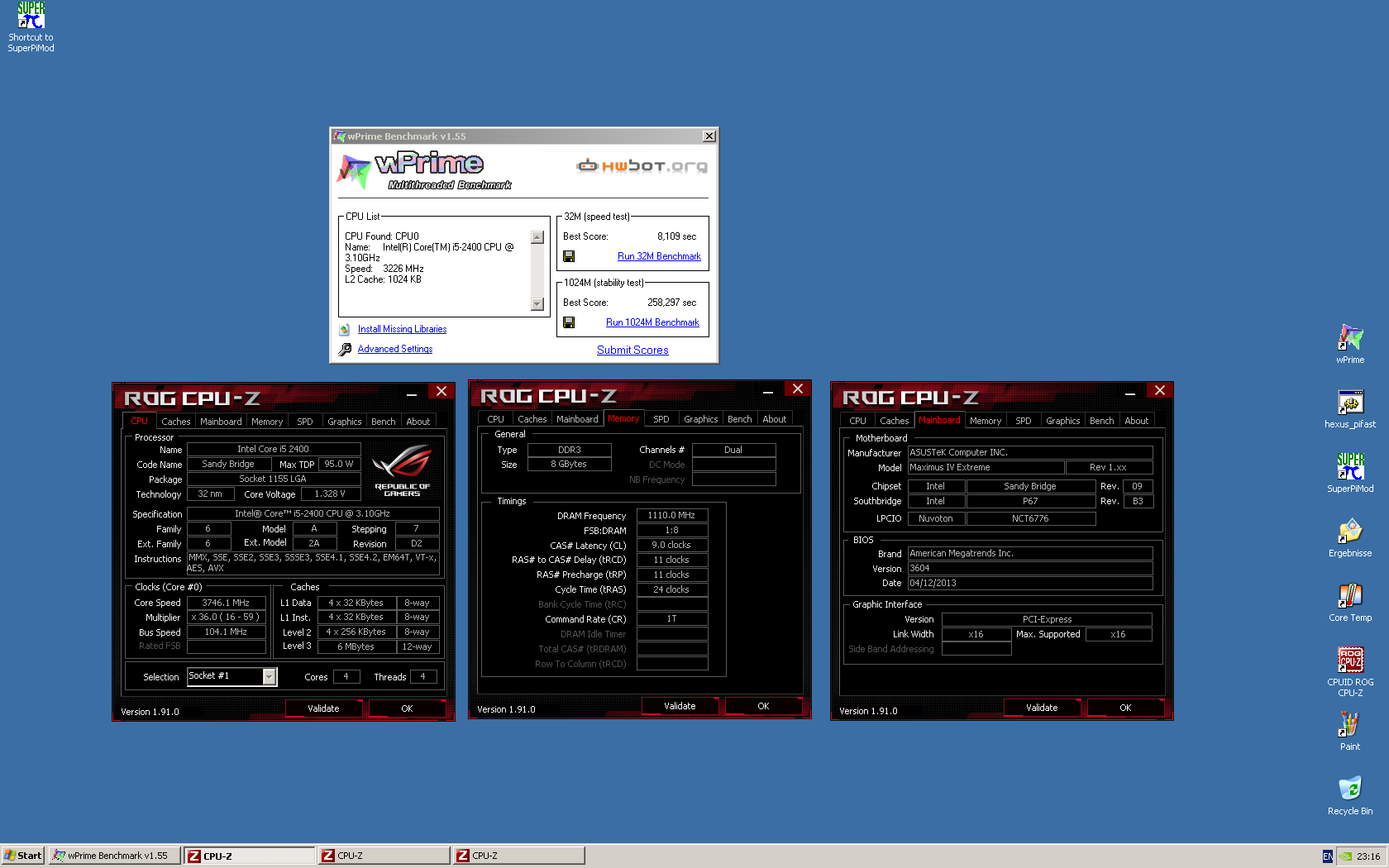The height and width of the screenshot is (868, 1389).
Task: Open the hexus_pifast desktop icon
Action: point(1350,403)
